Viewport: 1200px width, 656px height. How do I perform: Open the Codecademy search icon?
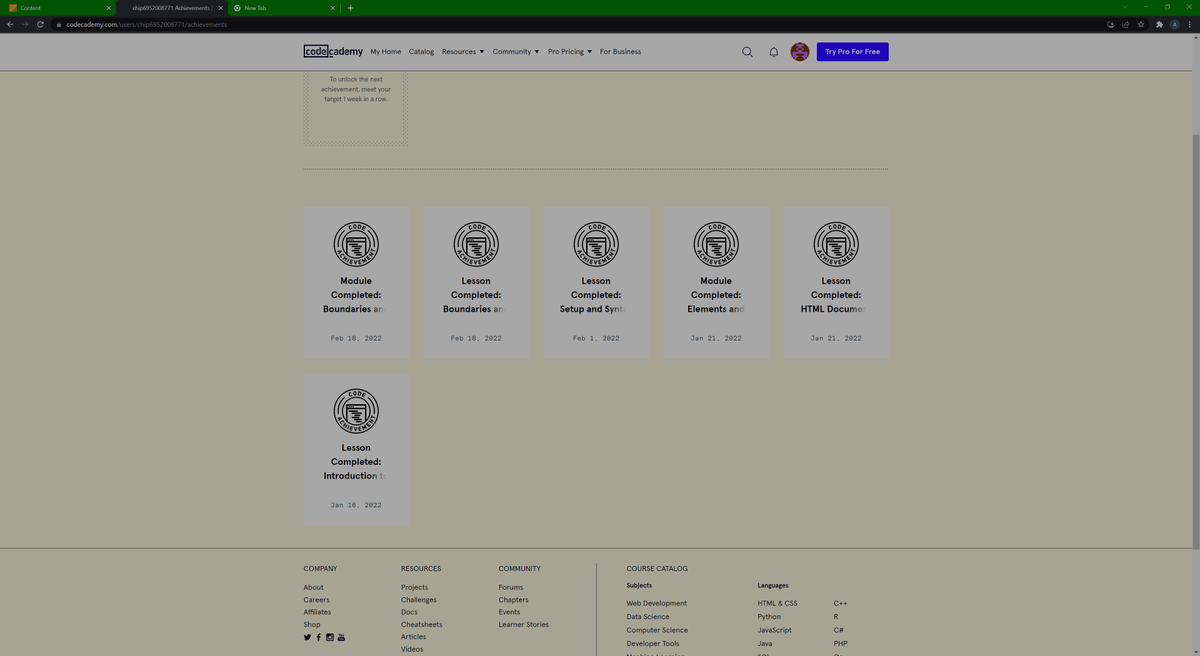747,52
